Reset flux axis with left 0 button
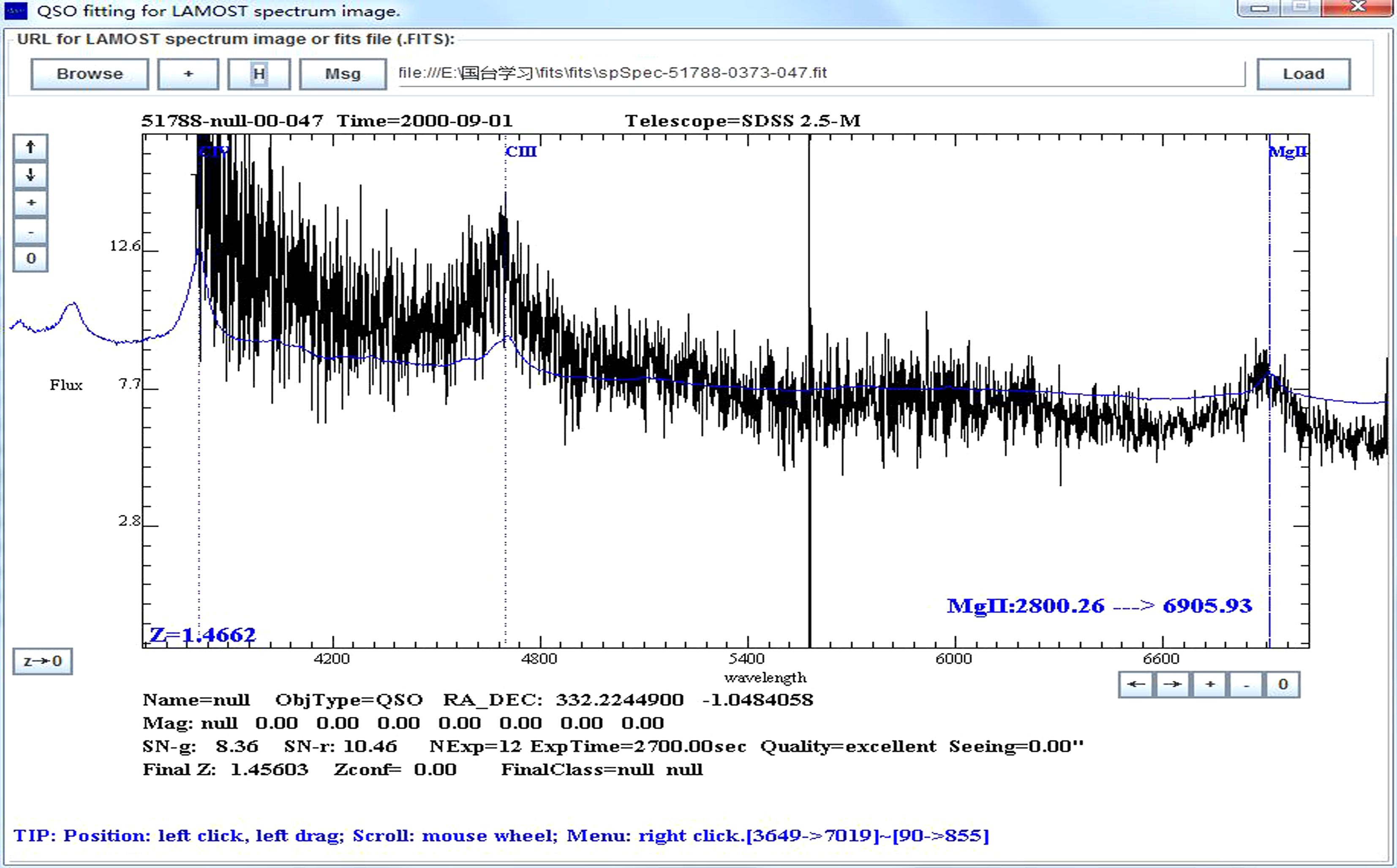This screenshot has height=868, width=1397. pyautogui.click(x=30, y=258)
